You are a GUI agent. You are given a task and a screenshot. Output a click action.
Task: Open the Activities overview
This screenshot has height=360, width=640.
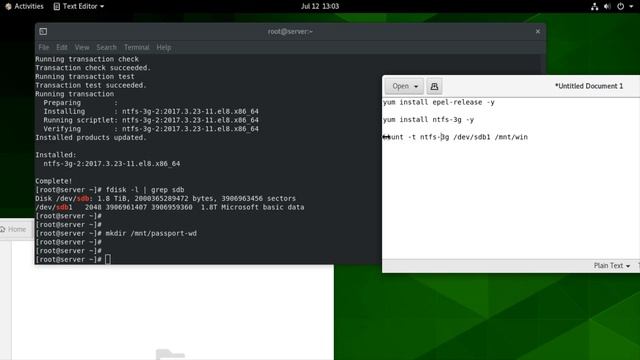24,6
